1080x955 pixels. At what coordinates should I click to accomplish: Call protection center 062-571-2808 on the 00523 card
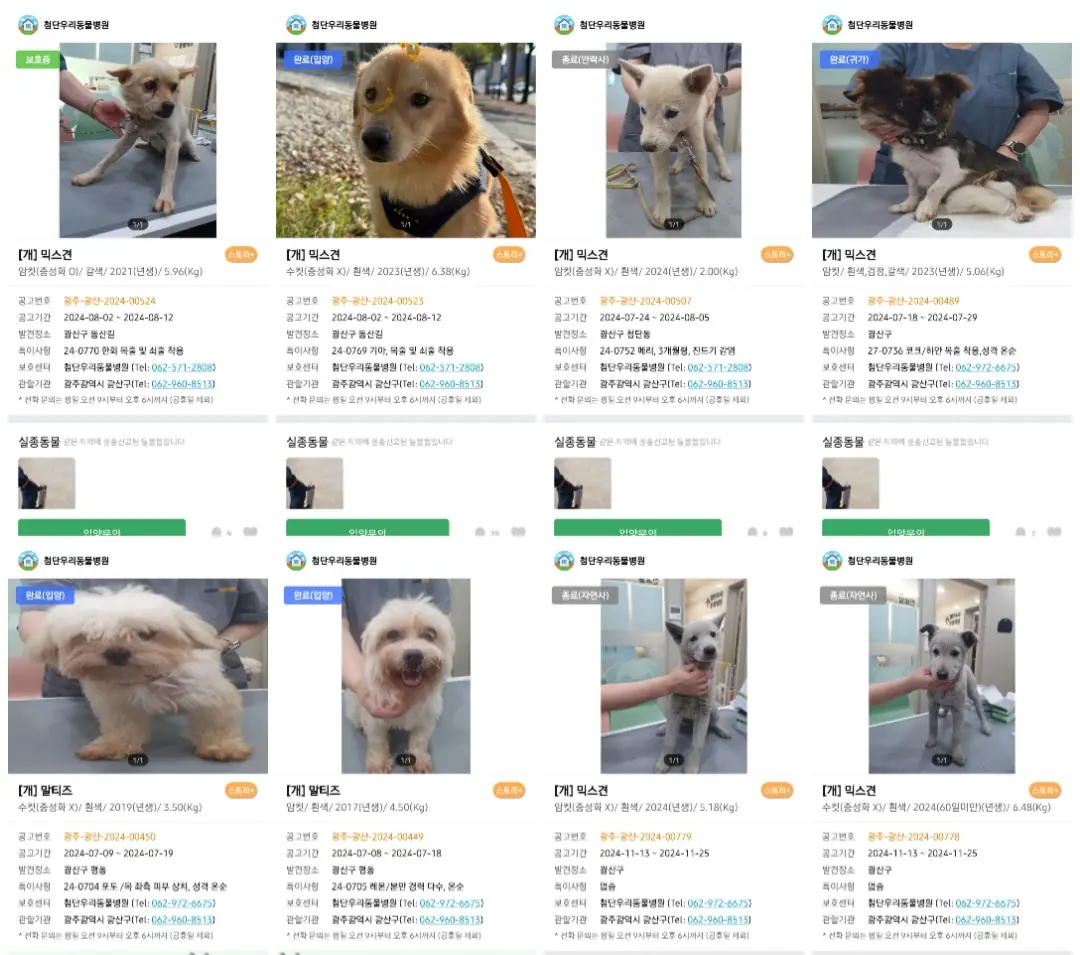[x=450, y=367]
